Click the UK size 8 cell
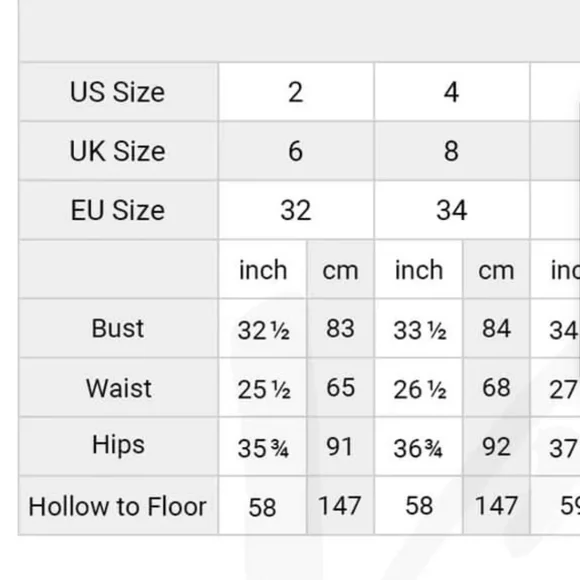Screen dimensions: 580x580 click(x=452, y=151)
